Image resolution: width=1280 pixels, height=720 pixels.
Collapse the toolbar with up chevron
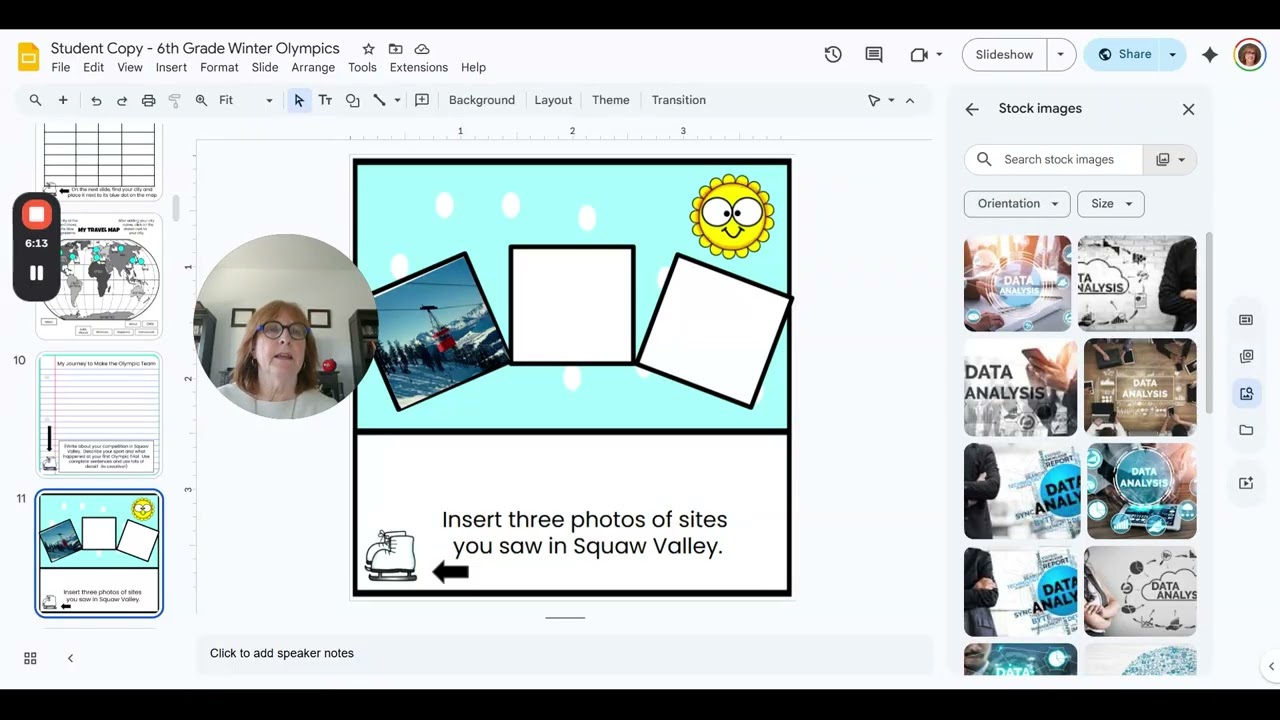click(x=909, y=100)
